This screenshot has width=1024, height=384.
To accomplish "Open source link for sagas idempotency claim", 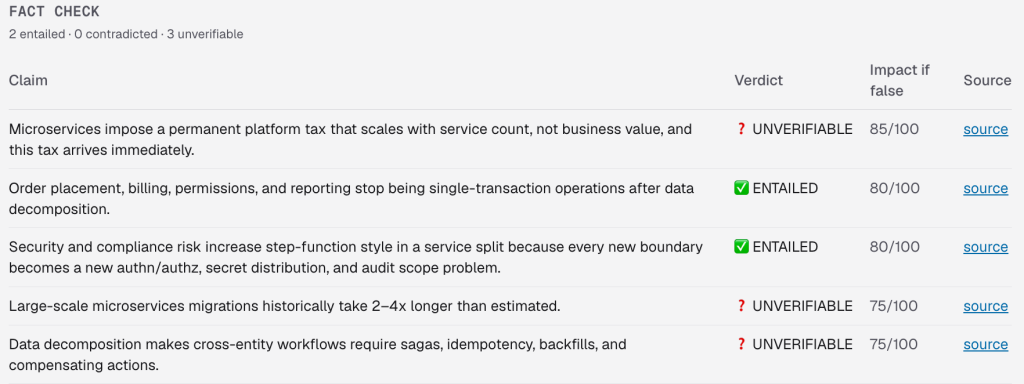I will coord(985,344).
